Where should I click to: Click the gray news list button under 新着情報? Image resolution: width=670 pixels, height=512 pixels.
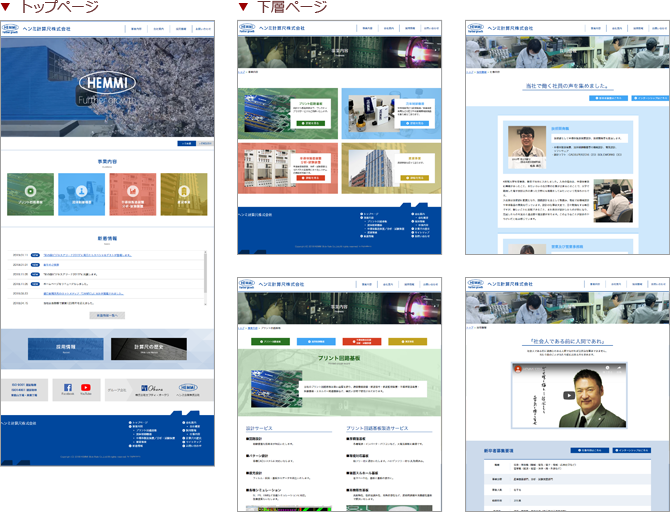point(107,315)
